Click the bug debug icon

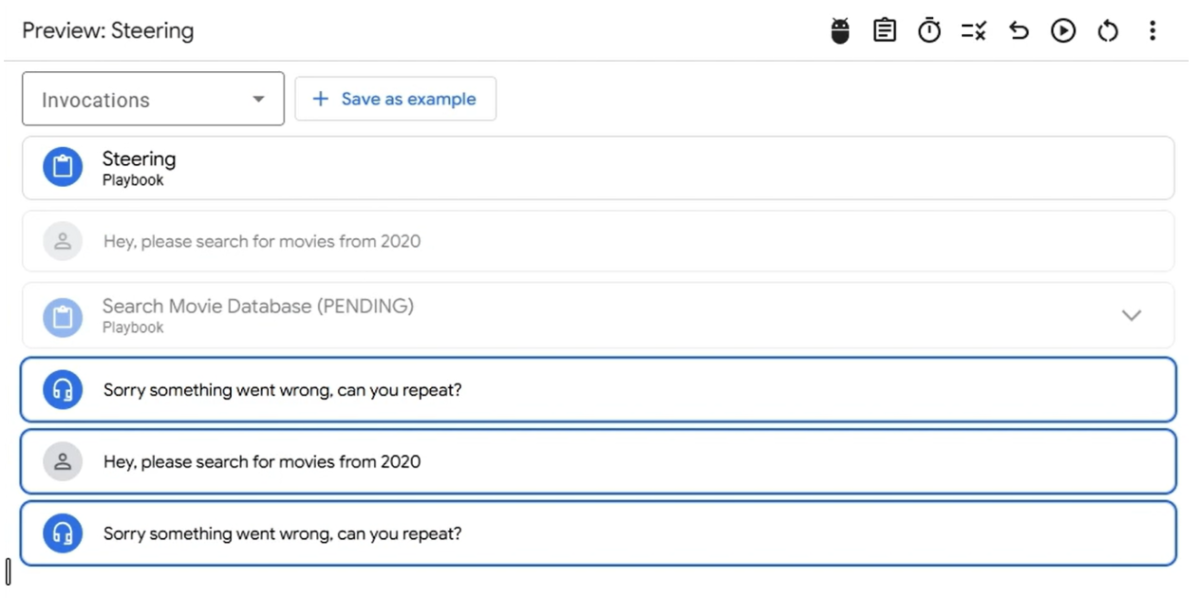click(x=840, y=31)
